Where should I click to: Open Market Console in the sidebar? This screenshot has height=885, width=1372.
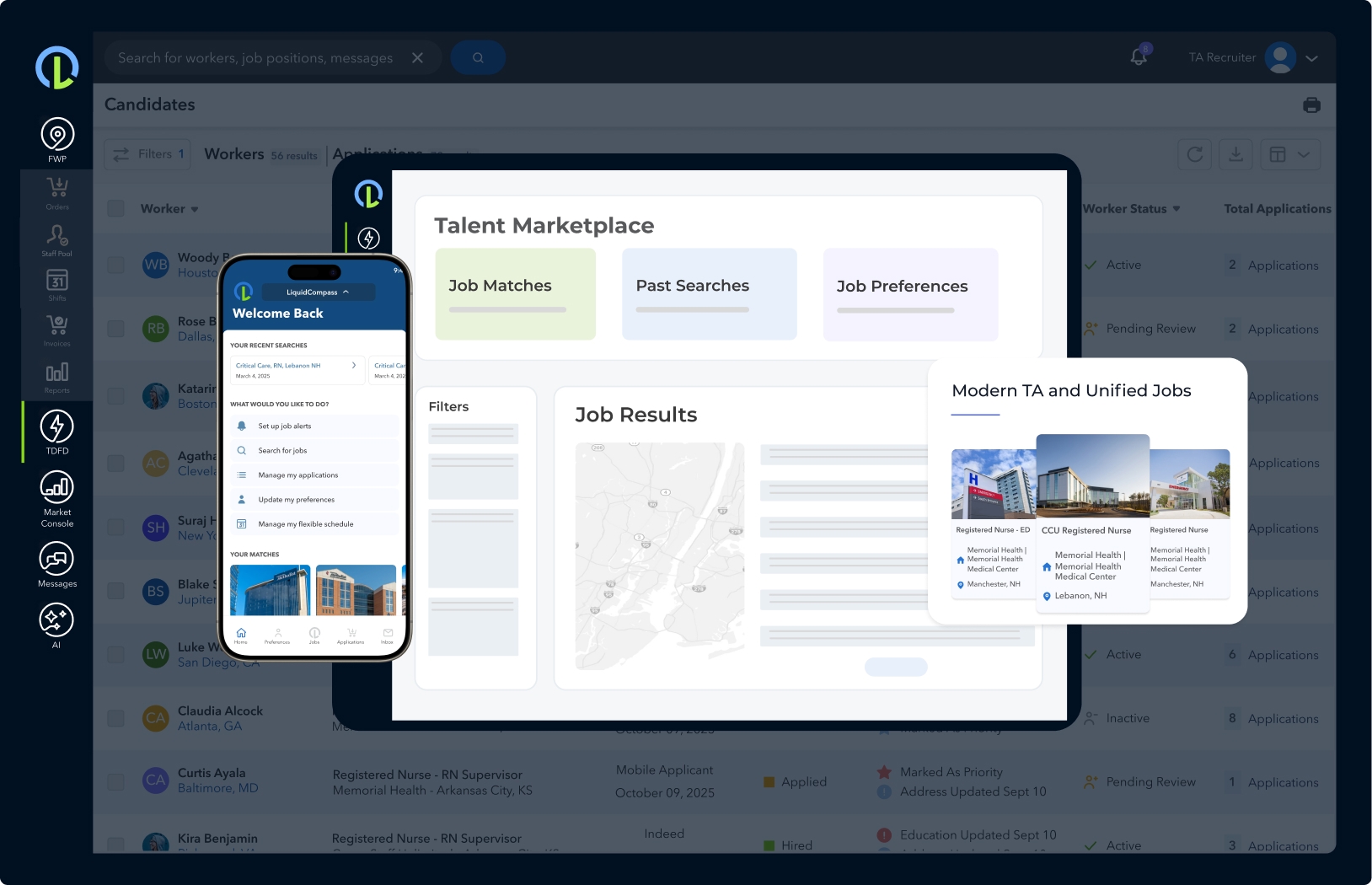(x=57, y=499)
